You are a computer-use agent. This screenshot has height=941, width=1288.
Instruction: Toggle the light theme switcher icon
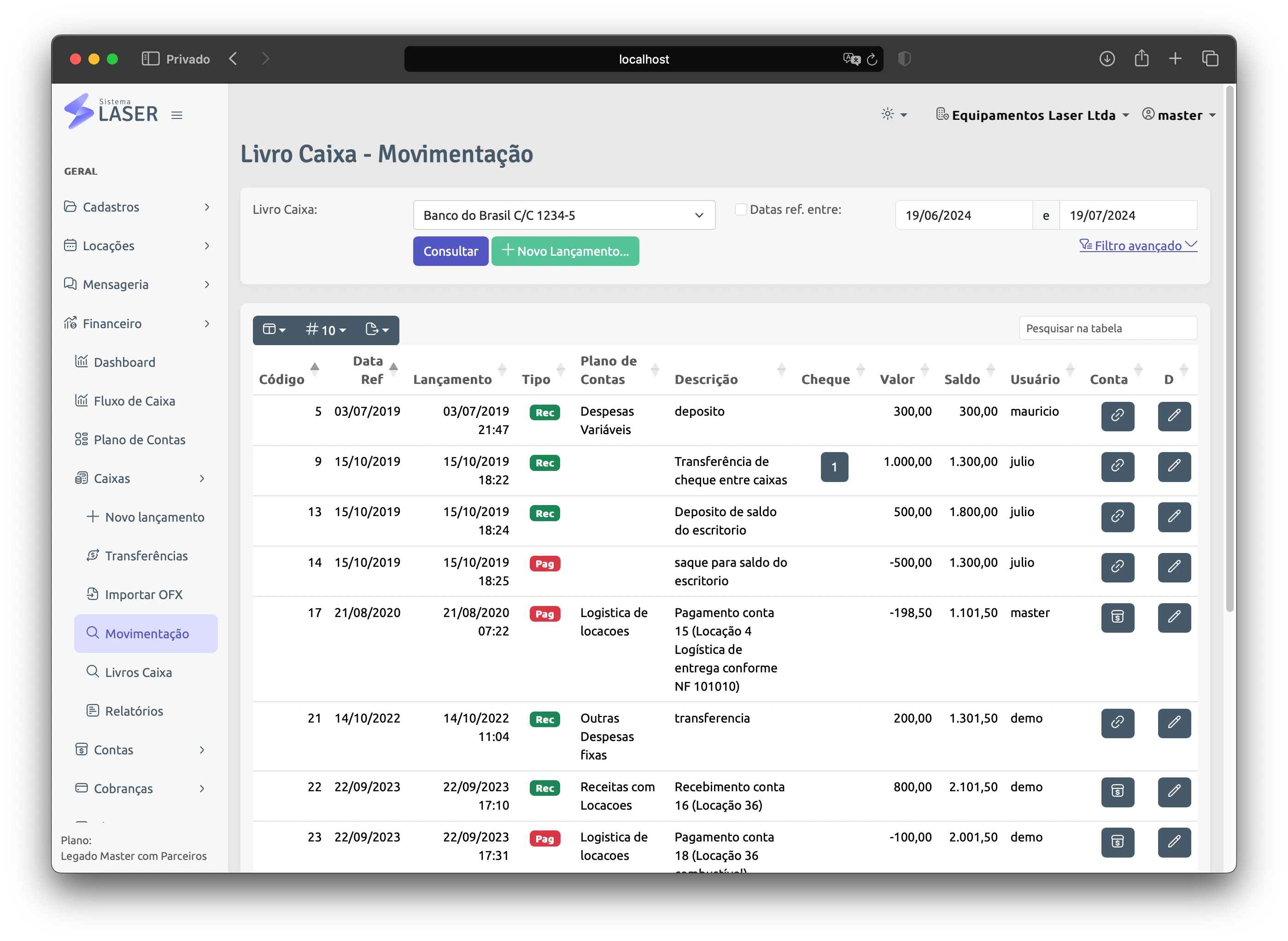click(893, 114)
